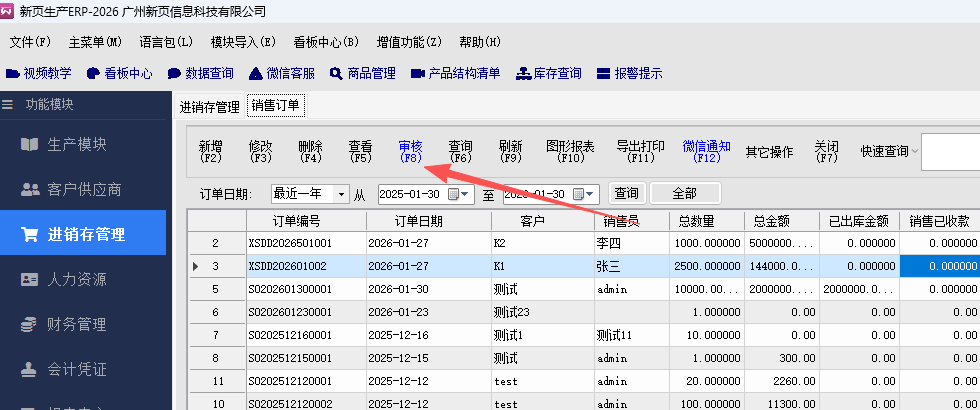Click the quick search input field
Viewport: 980px width, 410px height.
pyautogui.click(x=949, y=152)
